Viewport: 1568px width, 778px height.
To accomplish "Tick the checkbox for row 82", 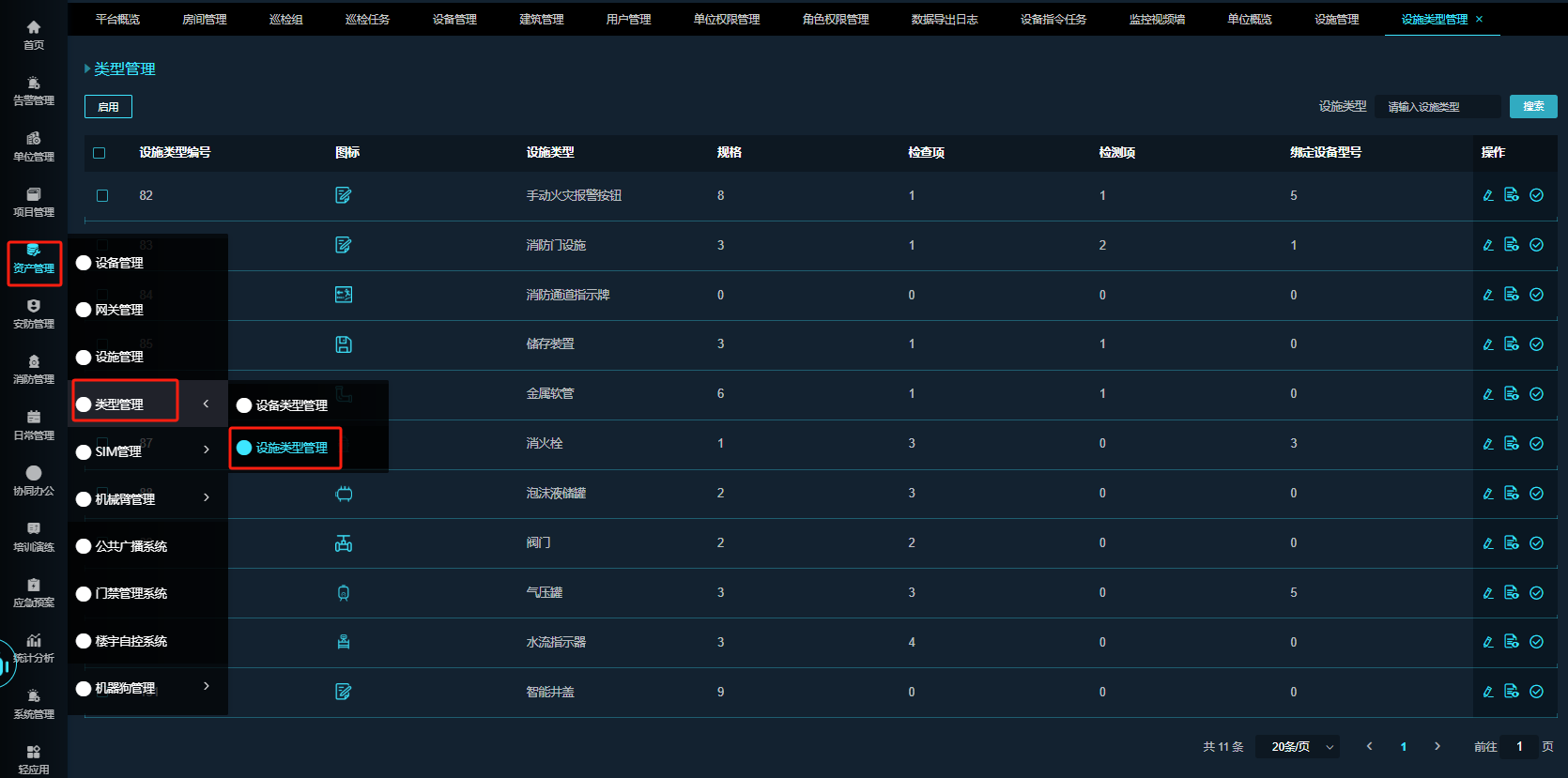I will (x=102, y=196).
